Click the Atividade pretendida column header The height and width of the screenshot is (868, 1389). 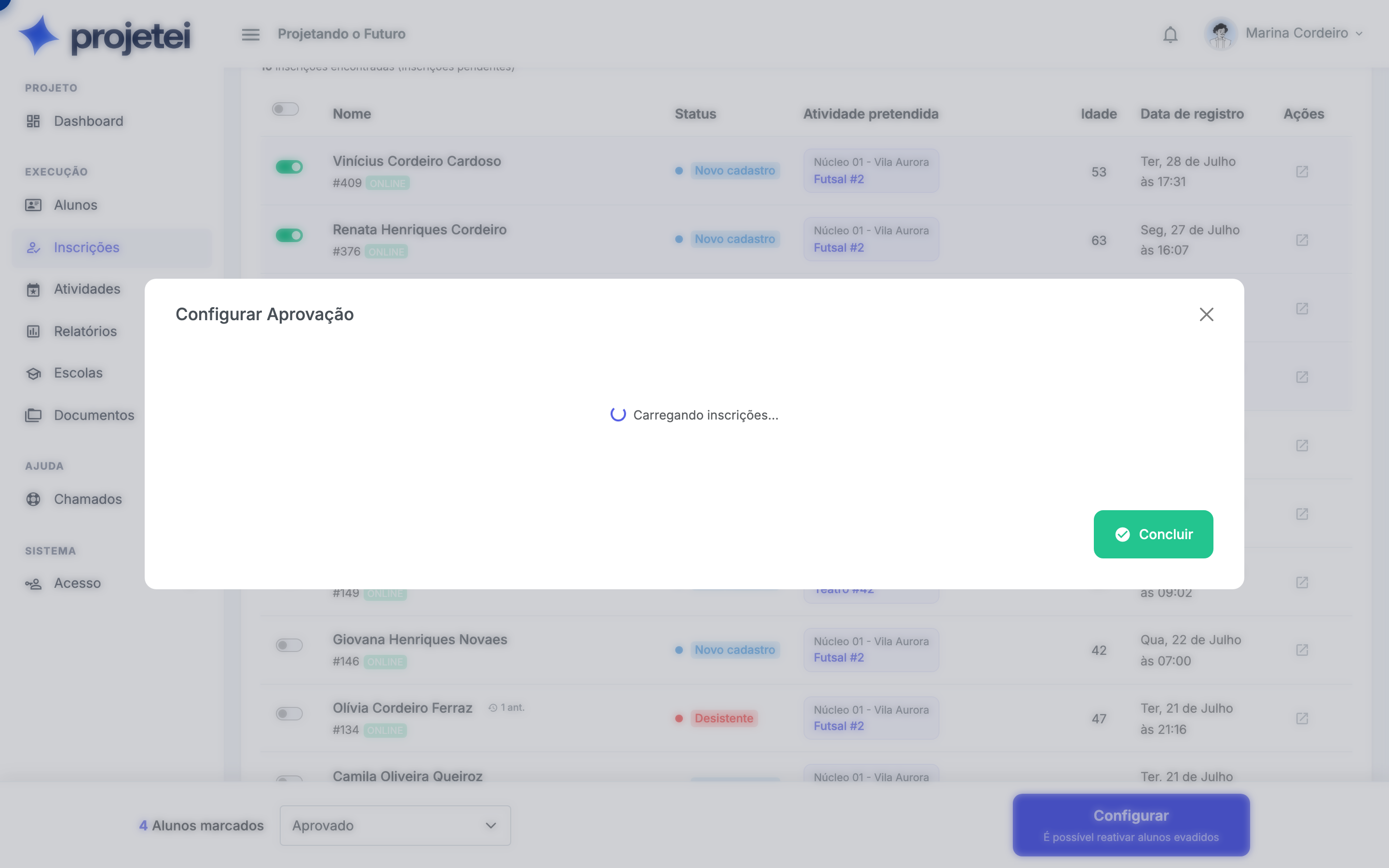871,114
